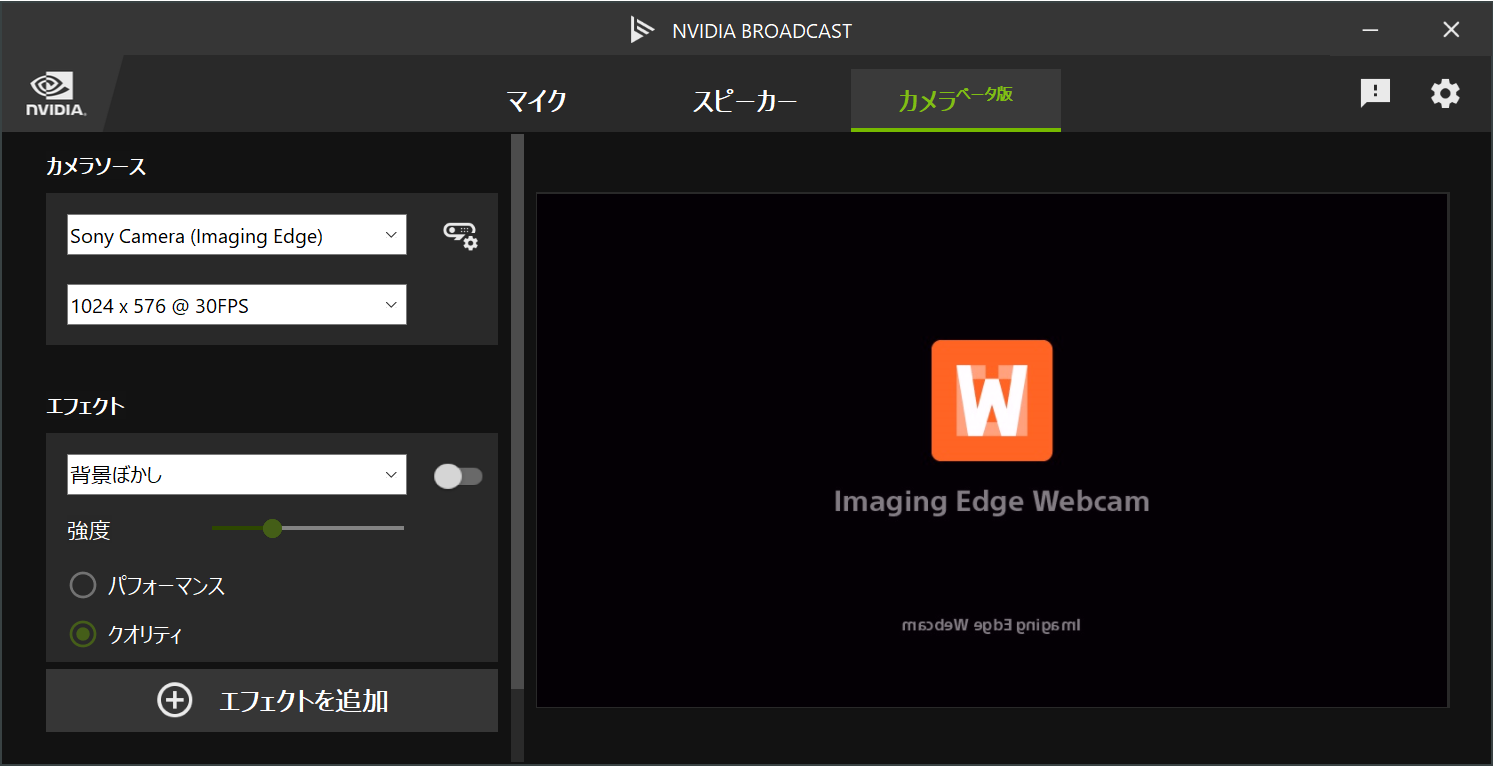Screen dimensions: 1493x766
Task: Click the エフェクトを追加 button
Action: coord(272,700)
